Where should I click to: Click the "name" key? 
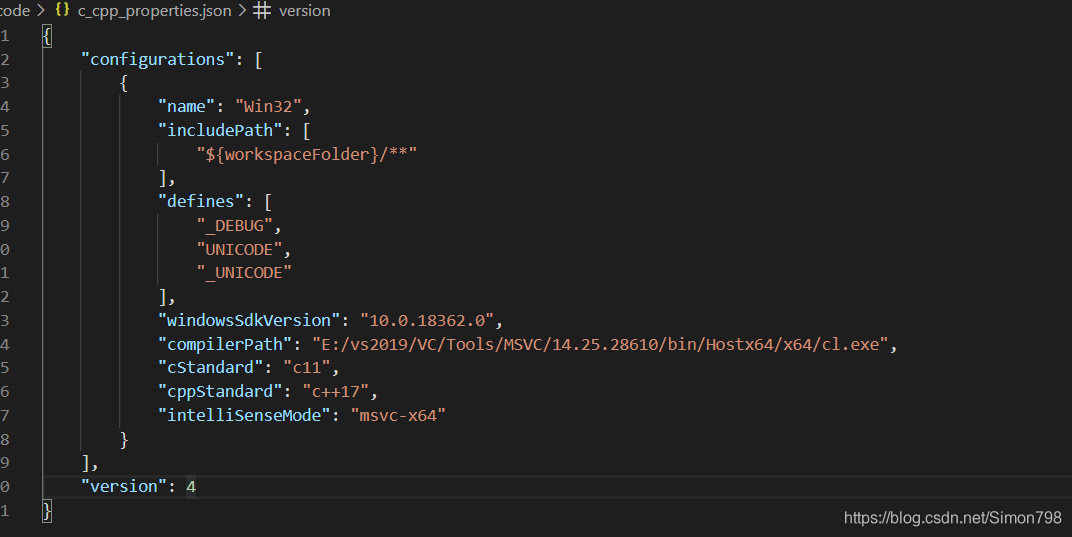pyautogui.click(x=187, y=107)
